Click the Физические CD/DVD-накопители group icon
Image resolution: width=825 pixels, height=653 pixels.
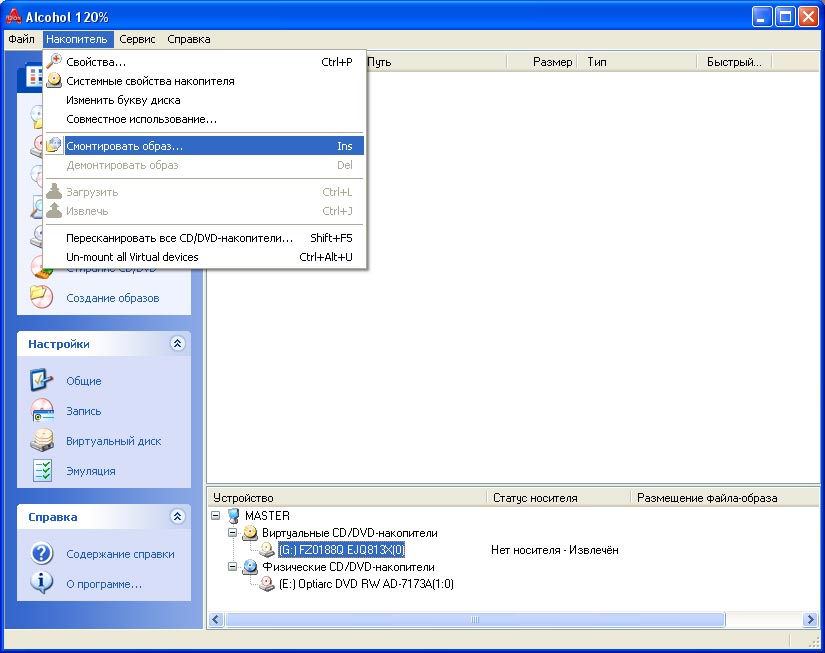coord(250,567)
